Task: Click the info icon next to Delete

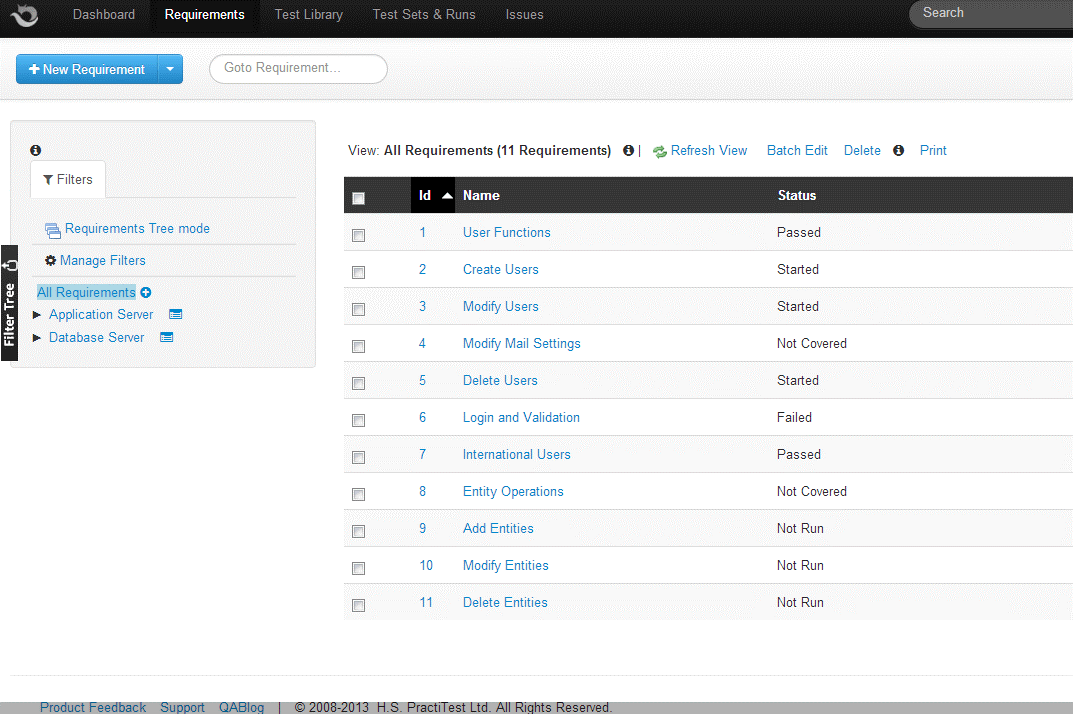Action: click(x=898, y=151)
